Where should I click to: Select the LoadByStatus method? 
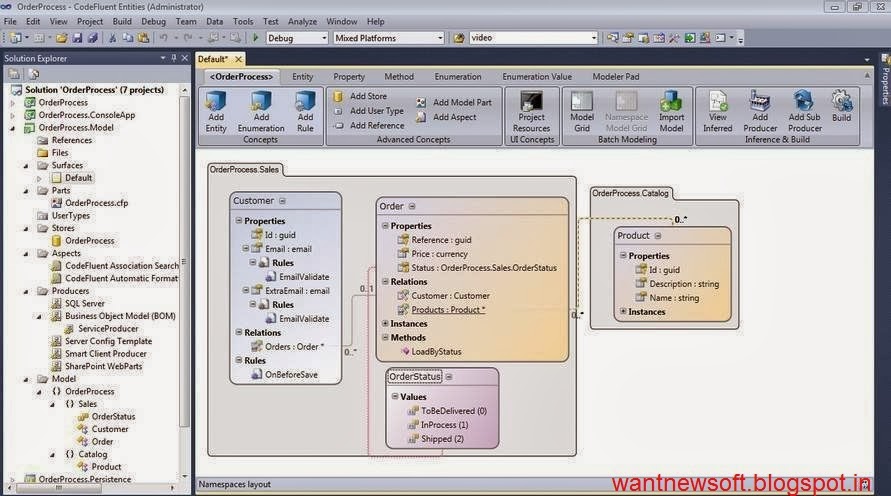click(436, 352)
